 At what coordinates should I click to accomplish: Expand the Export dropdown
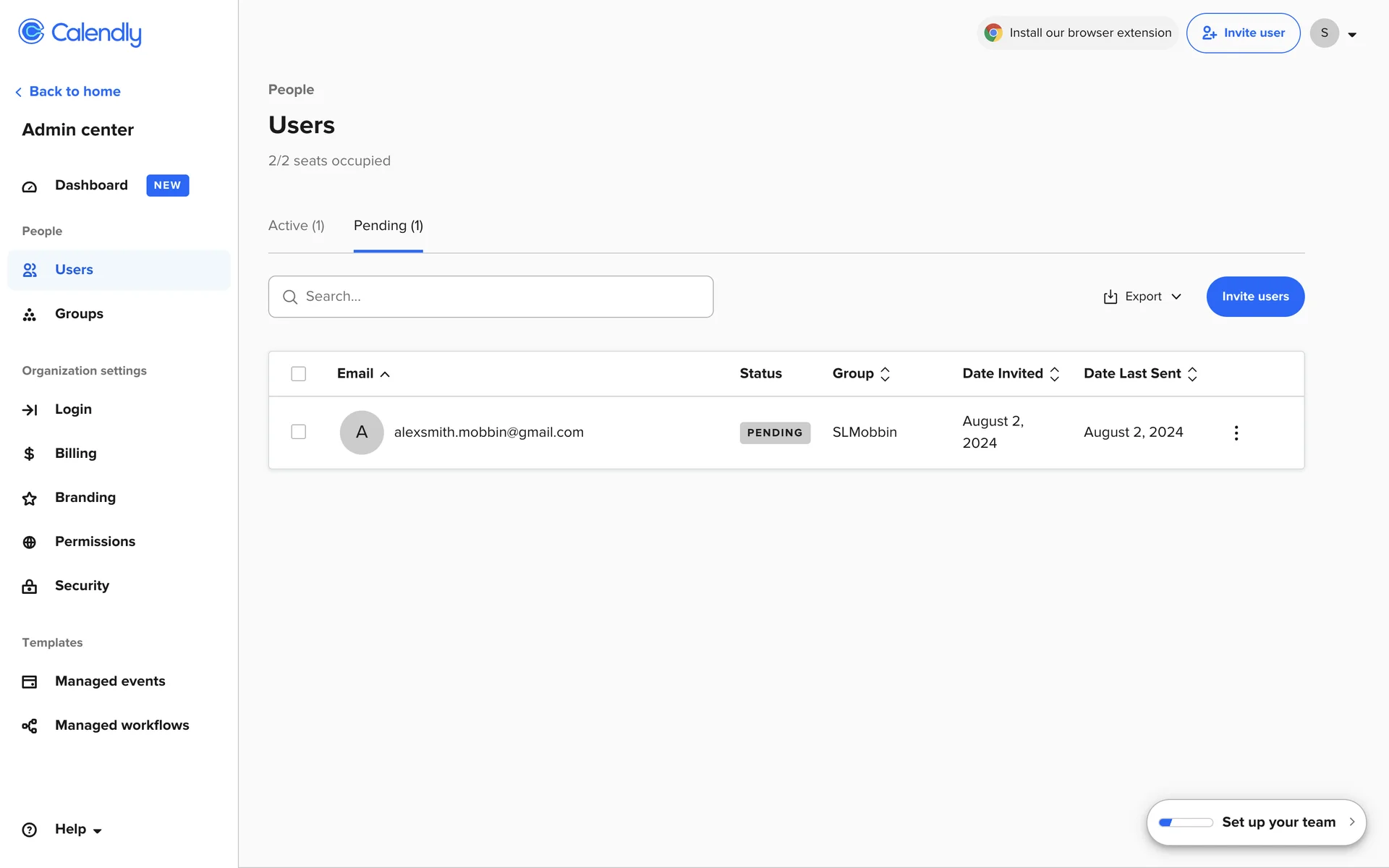pos(1142,297)
